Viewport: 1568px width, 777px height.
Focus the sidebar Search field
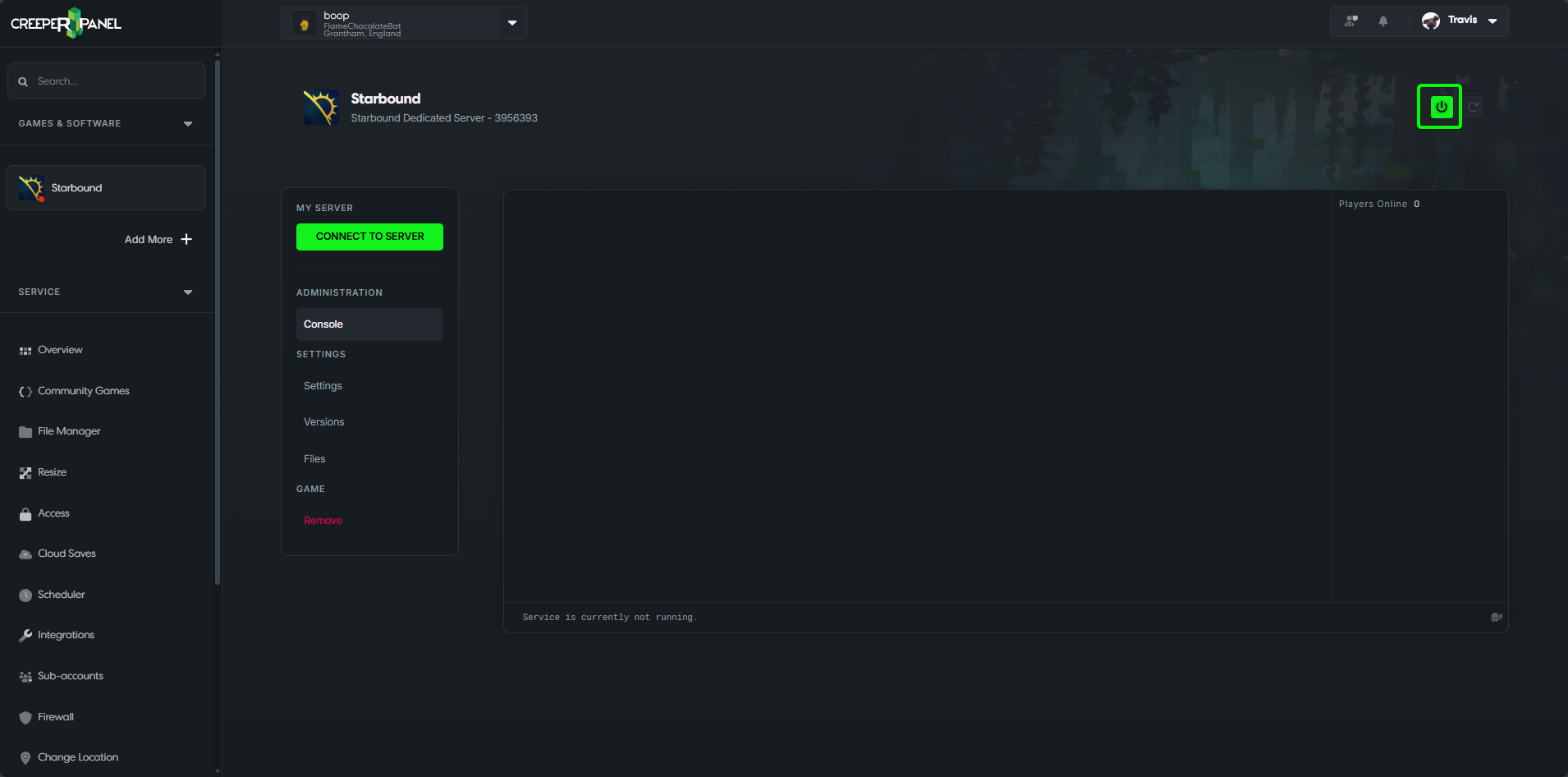(107, 81)
